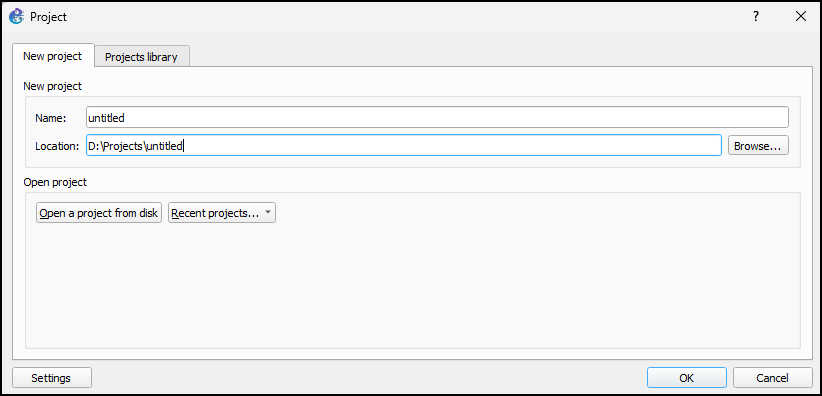The height and width of the screenshot is (396, 822).
Task: Click the "Project" title bar text
Action: tap(48, 17)
